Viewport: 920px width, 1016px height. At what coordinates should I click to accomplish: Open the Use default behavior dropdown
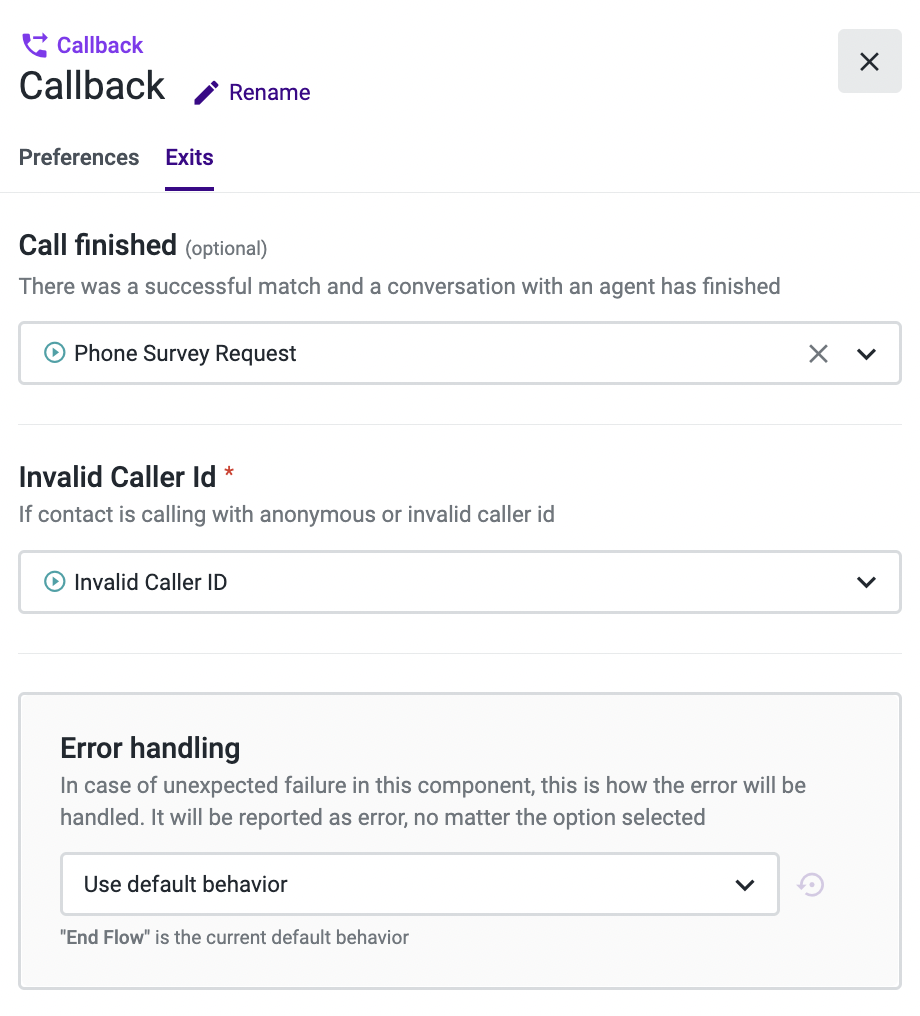(419, 884)
